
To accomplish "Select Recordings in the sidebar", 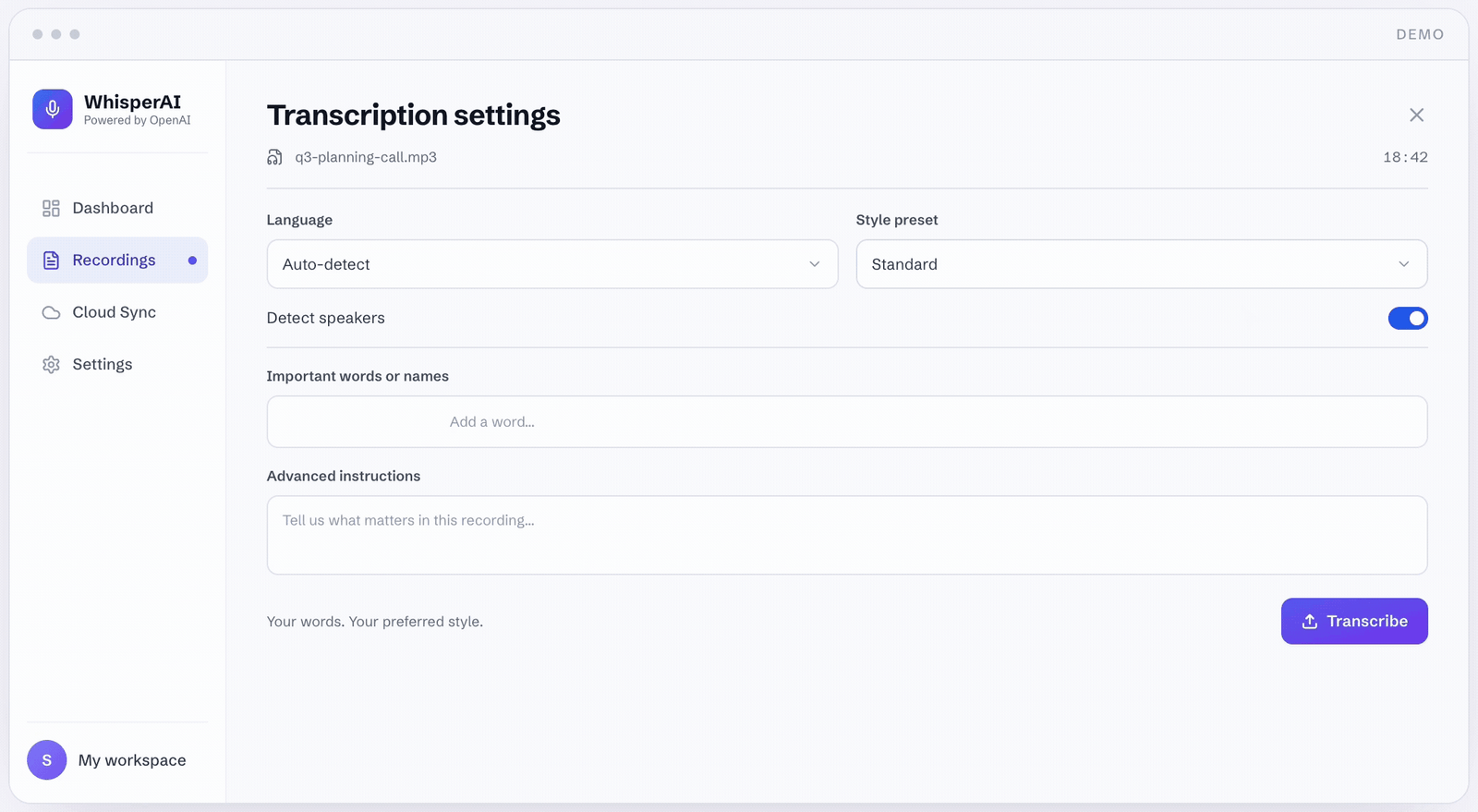I will 117,261.
